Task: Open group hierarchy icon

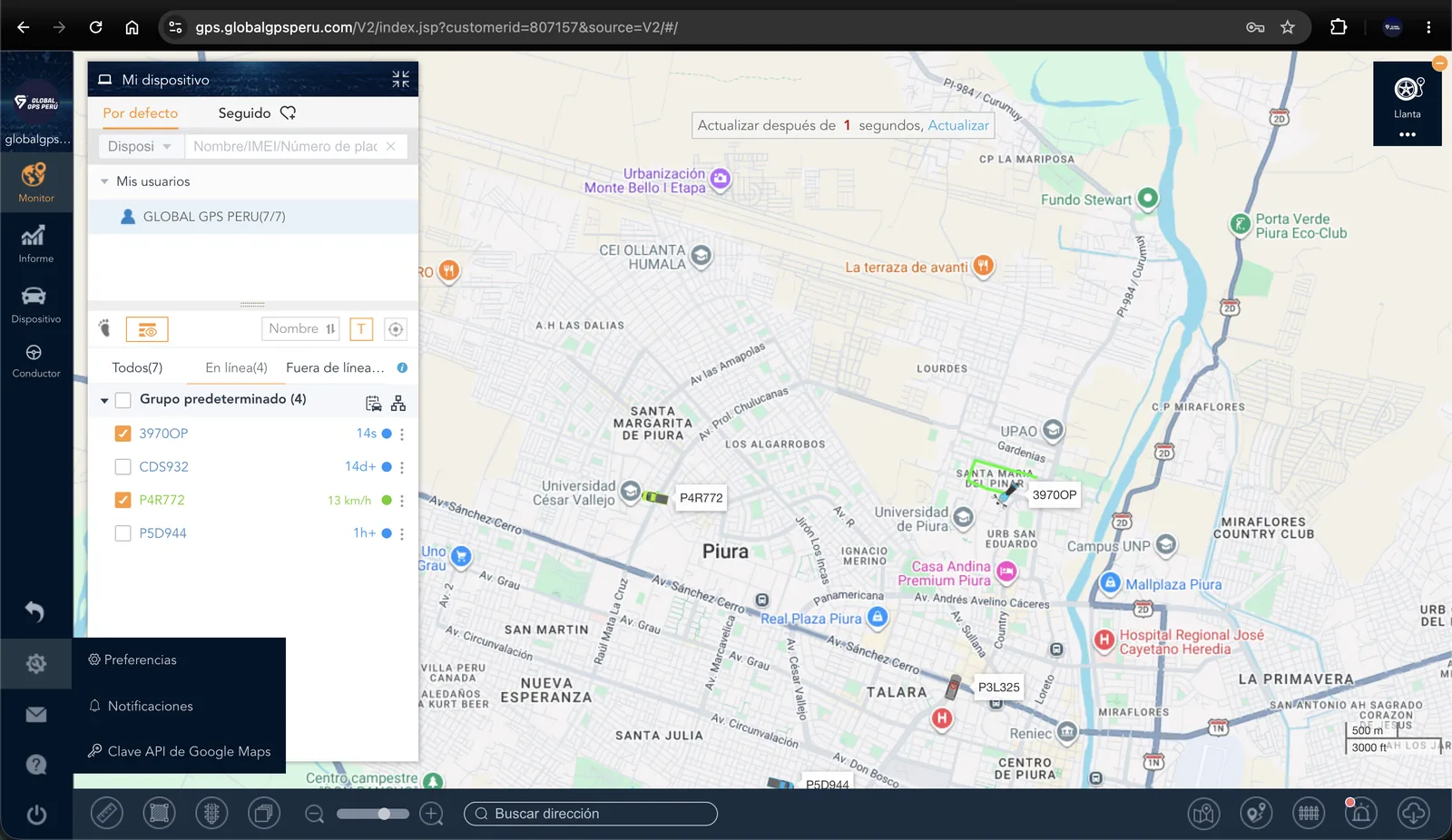Action: (398, 403)
